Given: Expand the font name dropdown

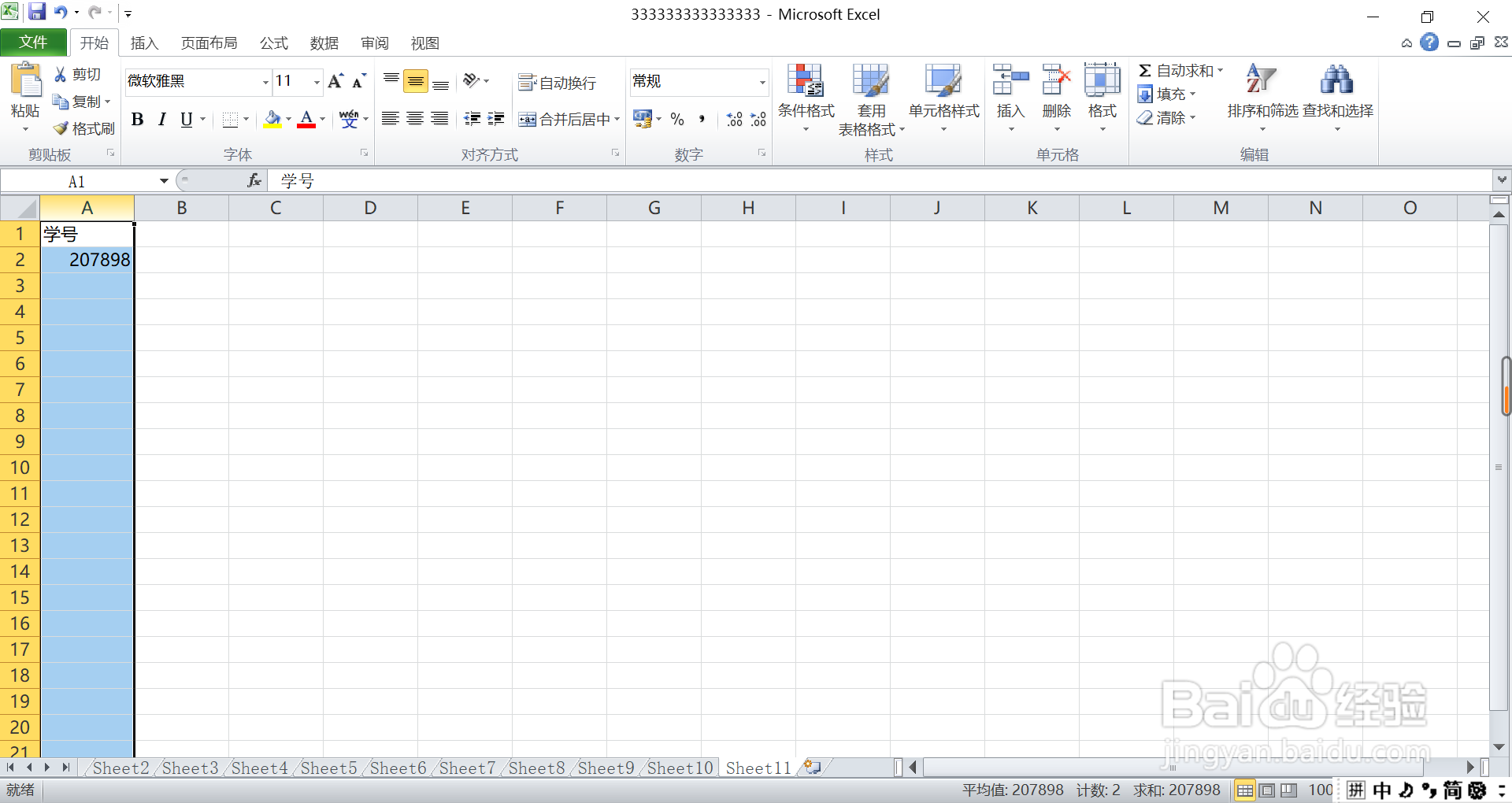Looking at the screenshot, I should [265, 82].
